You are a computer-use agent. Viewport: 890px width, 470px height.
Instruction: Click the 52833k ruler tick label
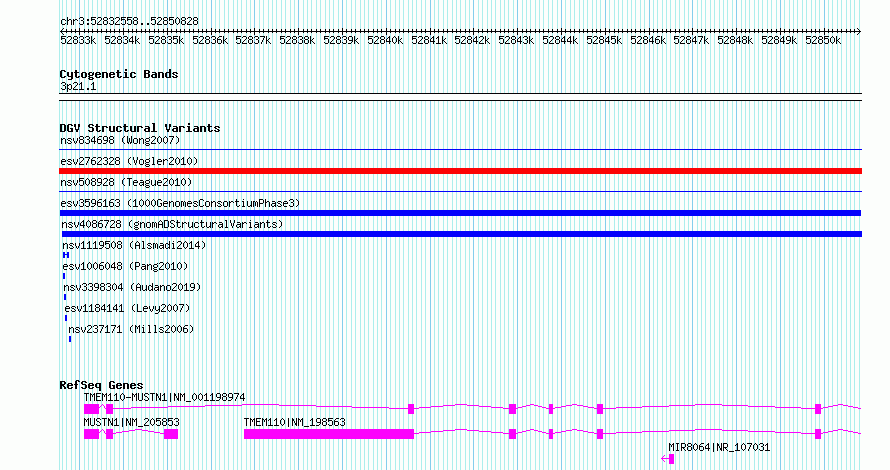[78, 40]
